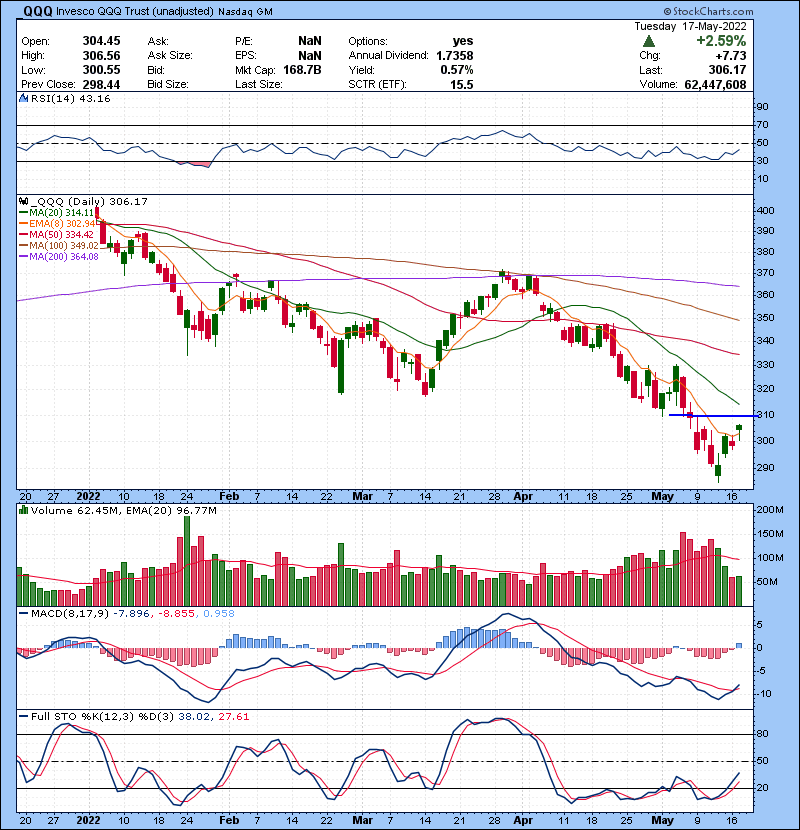Click the 80 level on stochastic axis
Viewport: 800px width, 830px height.
click(762, 734)
